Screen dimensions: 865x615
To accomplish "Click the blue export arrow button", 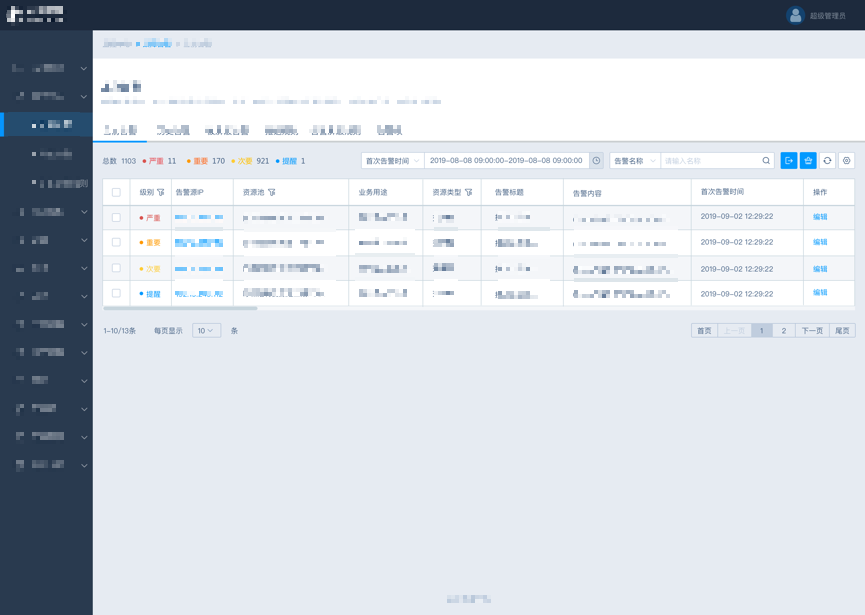I will coord(789,161).
